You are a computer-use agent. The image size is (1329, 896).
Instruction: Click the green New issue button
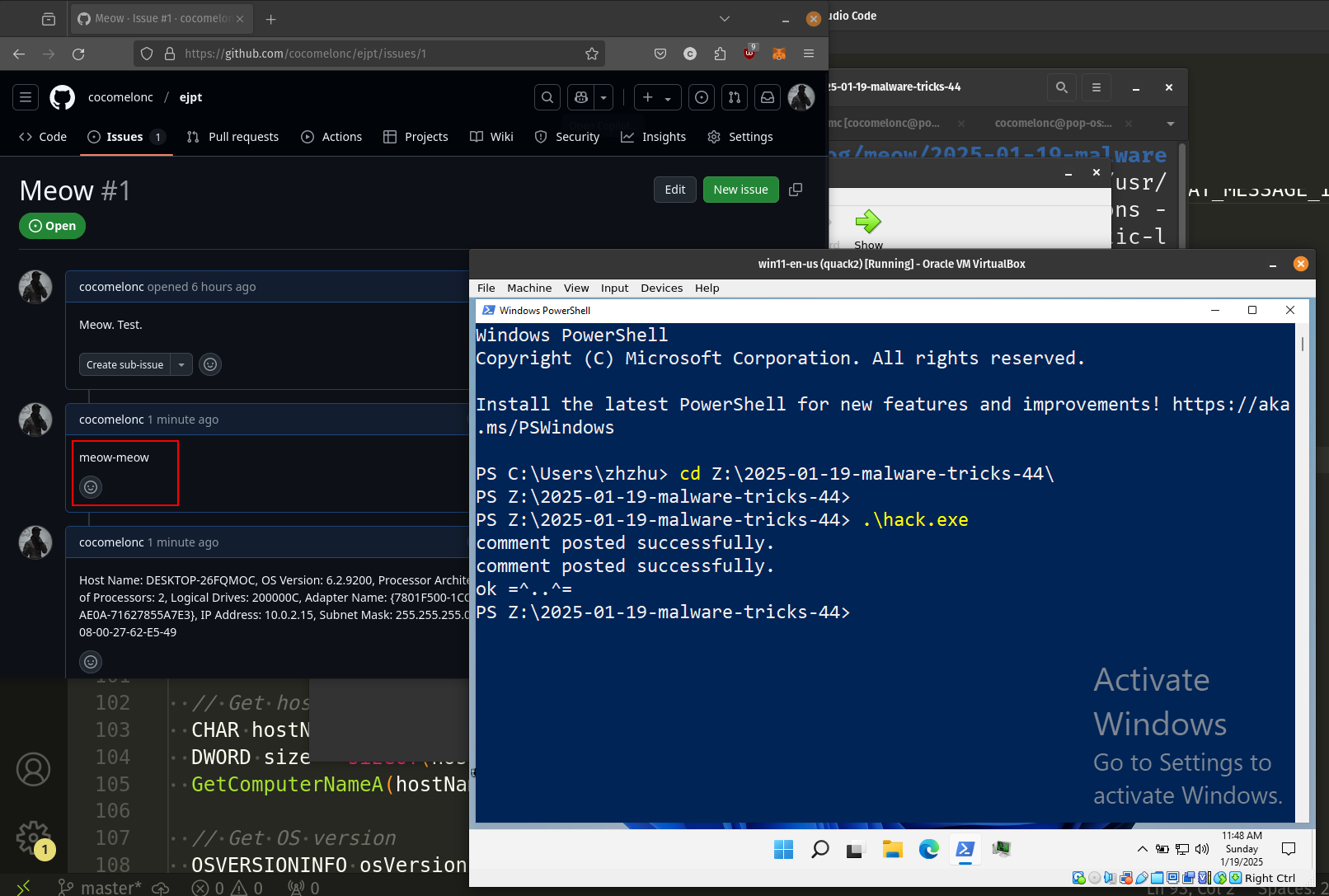pos(740,190)
